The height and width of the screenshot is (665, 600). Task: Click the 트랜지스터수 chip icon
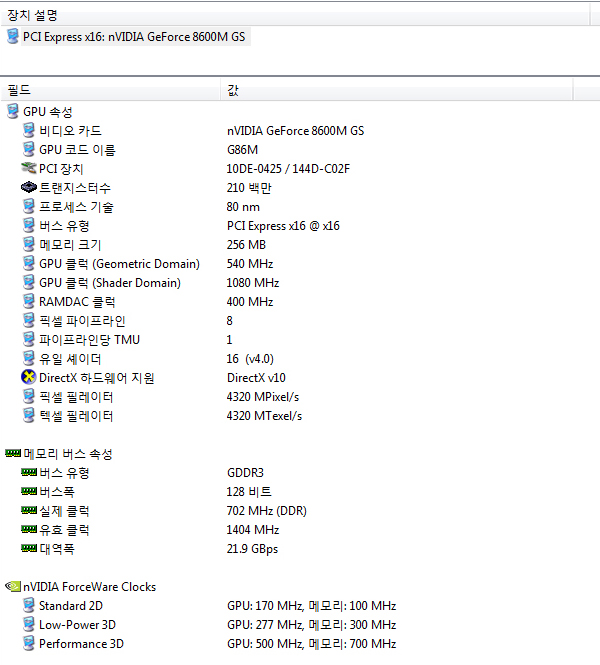(29, 187)
